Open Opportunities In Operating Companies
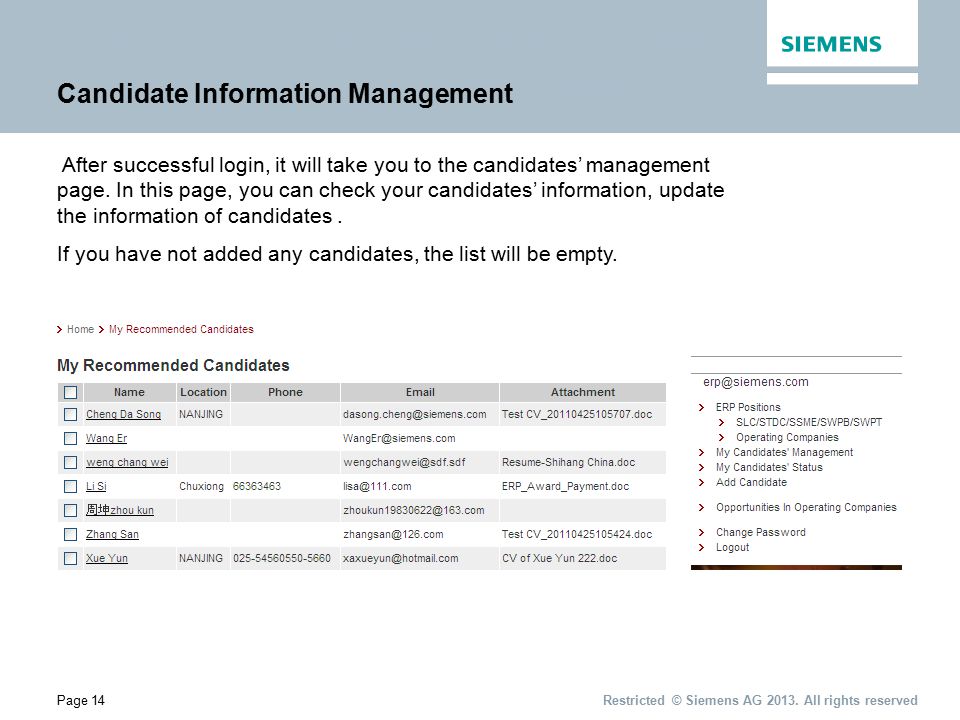The image size is (960, 720). 806,508
